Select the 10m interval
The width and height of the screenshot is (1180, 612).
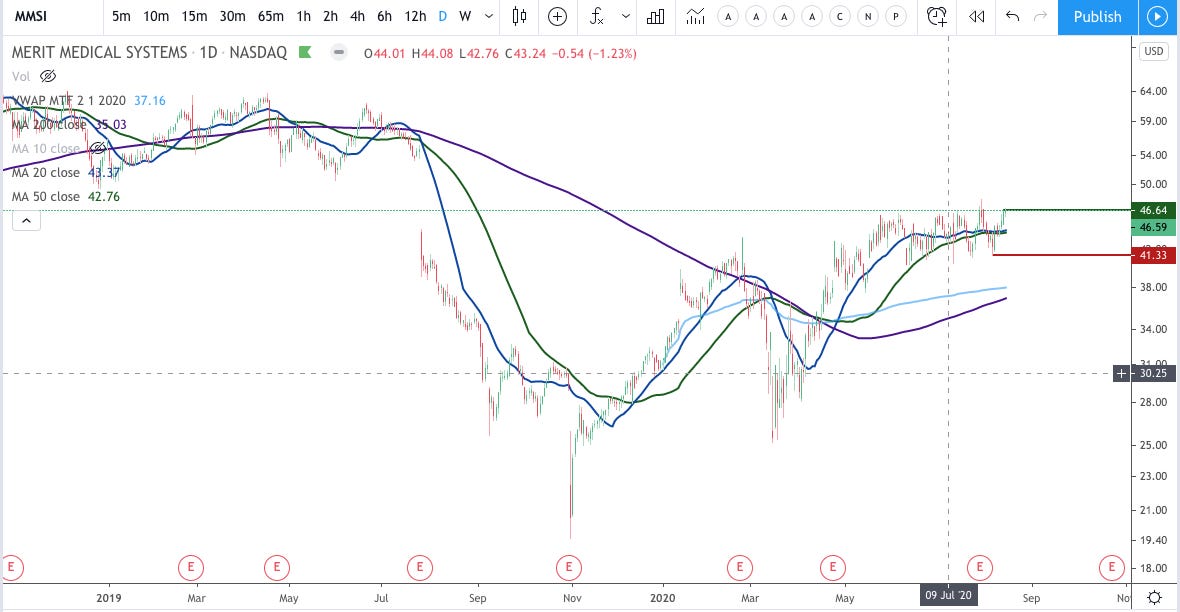pyautogui.click(x=157, y=17)
